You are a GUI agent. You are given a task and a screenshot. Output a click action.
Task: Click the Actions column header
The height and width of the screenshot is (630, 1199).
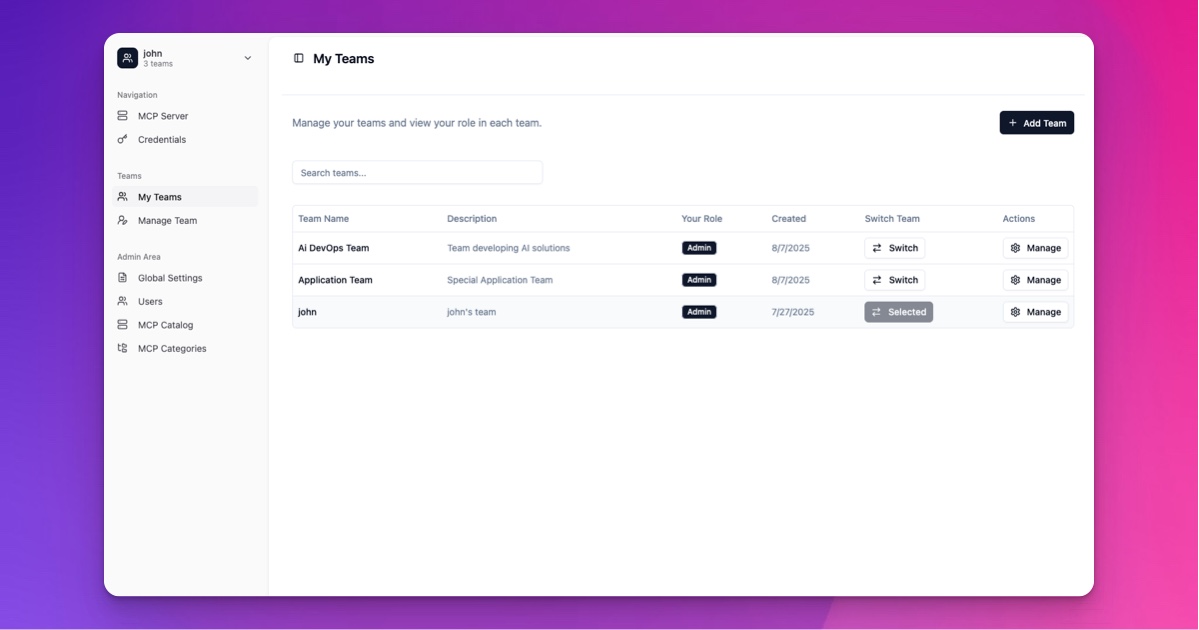[x=1019, y=219]
